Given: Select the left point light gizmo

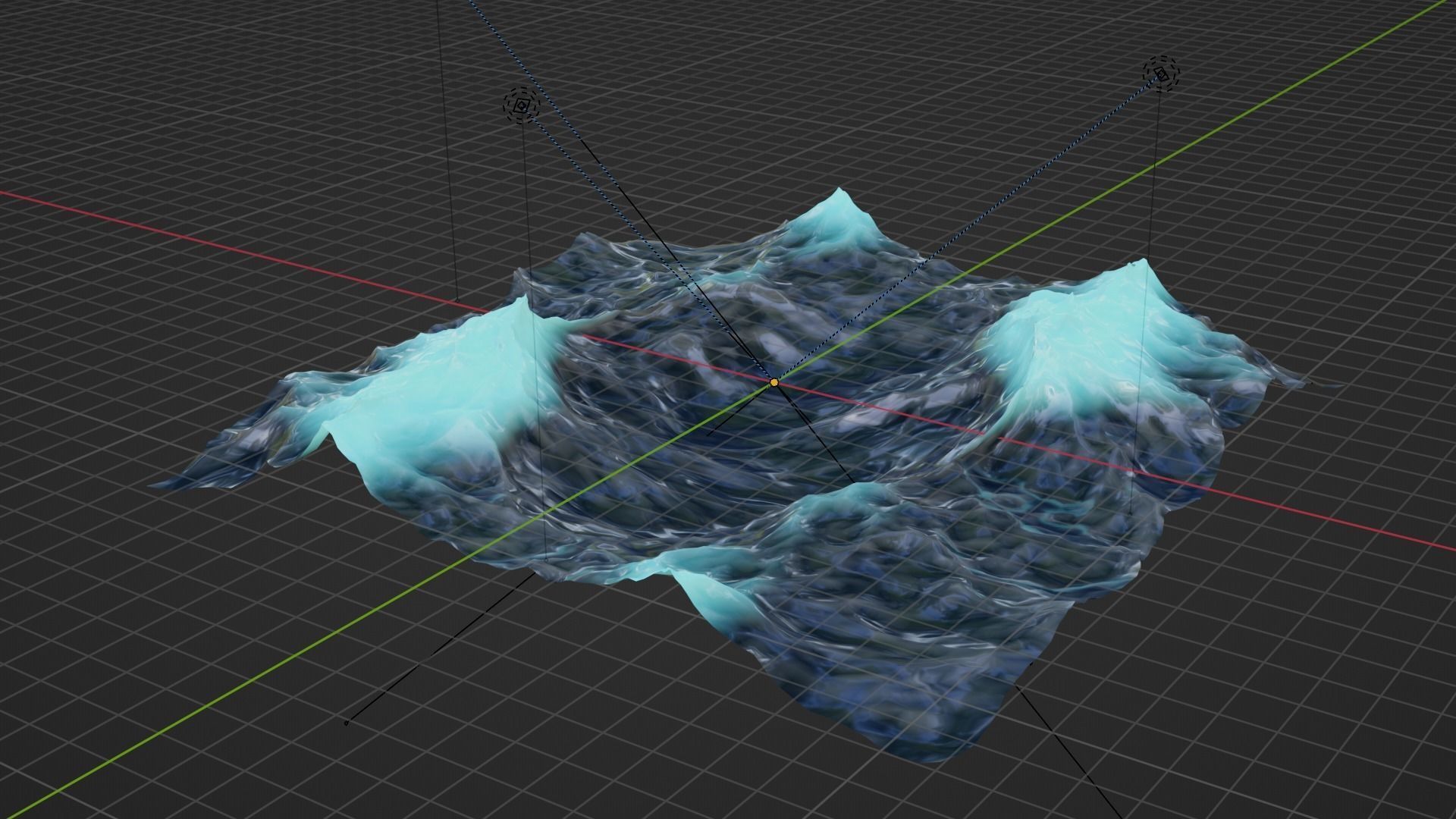Looking at the screenshot, I should pos(521,105).
